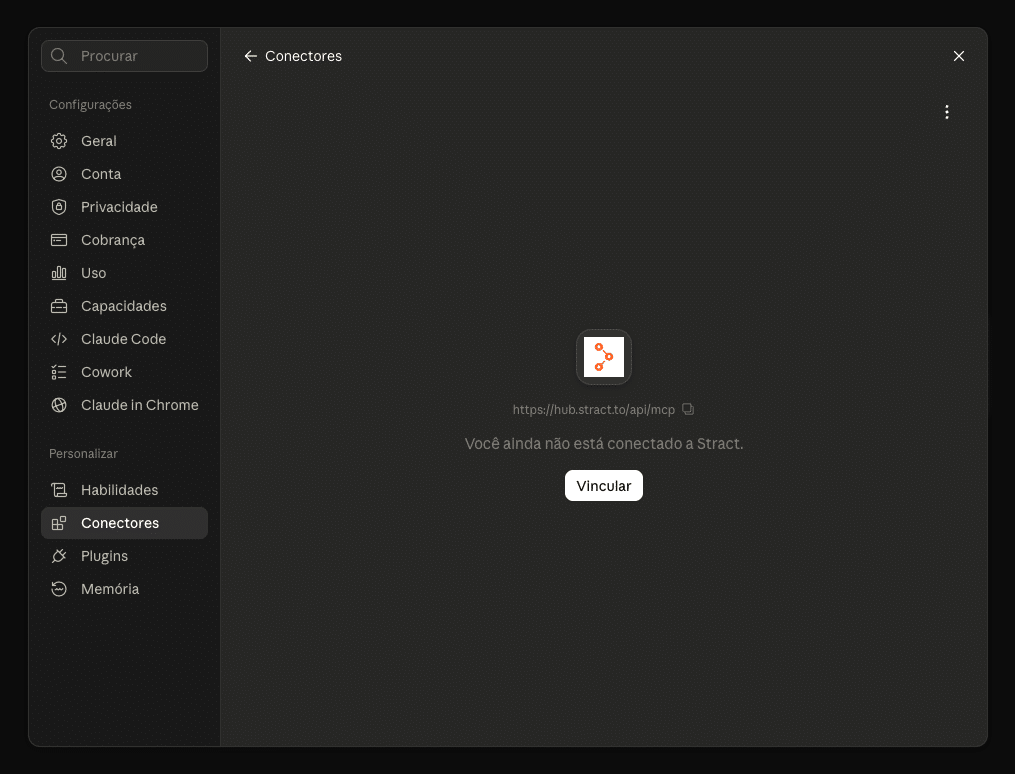Viewport: 1015px width, 774px height.
Task: Copy the hub.stract.to MCP URL
Action: [x=688, y=409]
